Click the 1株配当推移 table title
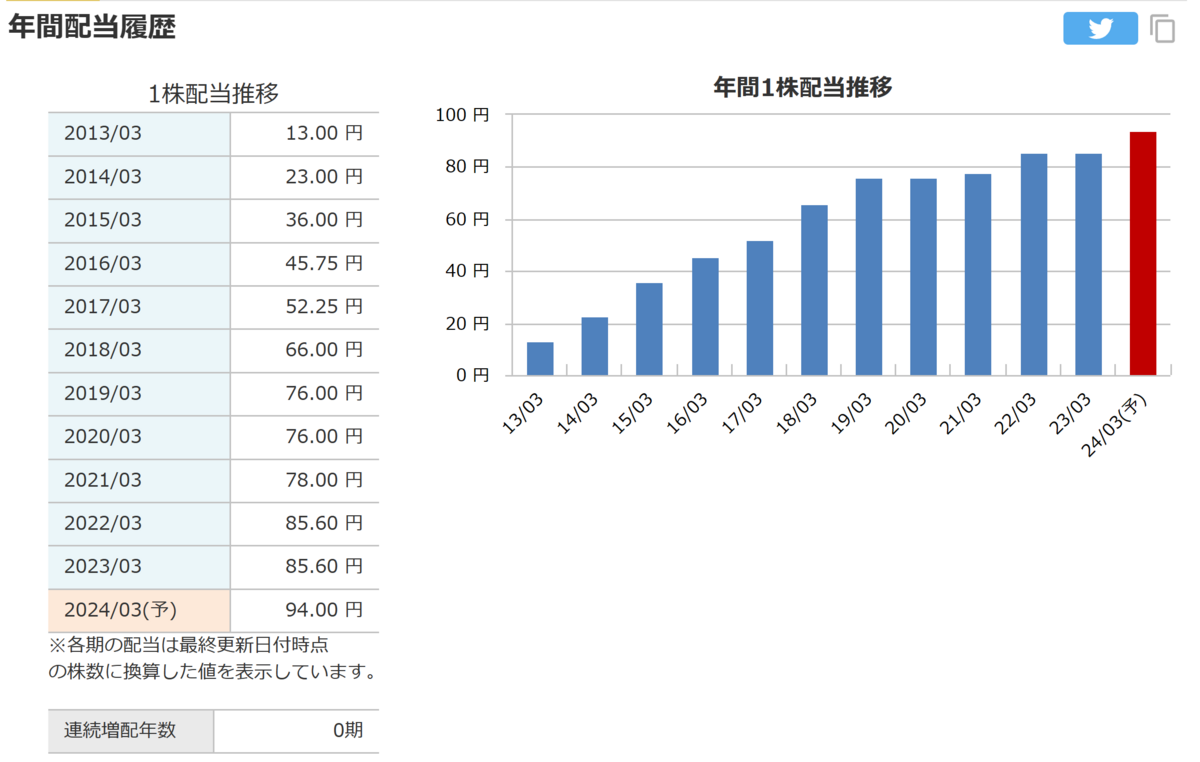The width and height of the screenshot is (1200, 762). click(213, 94)
